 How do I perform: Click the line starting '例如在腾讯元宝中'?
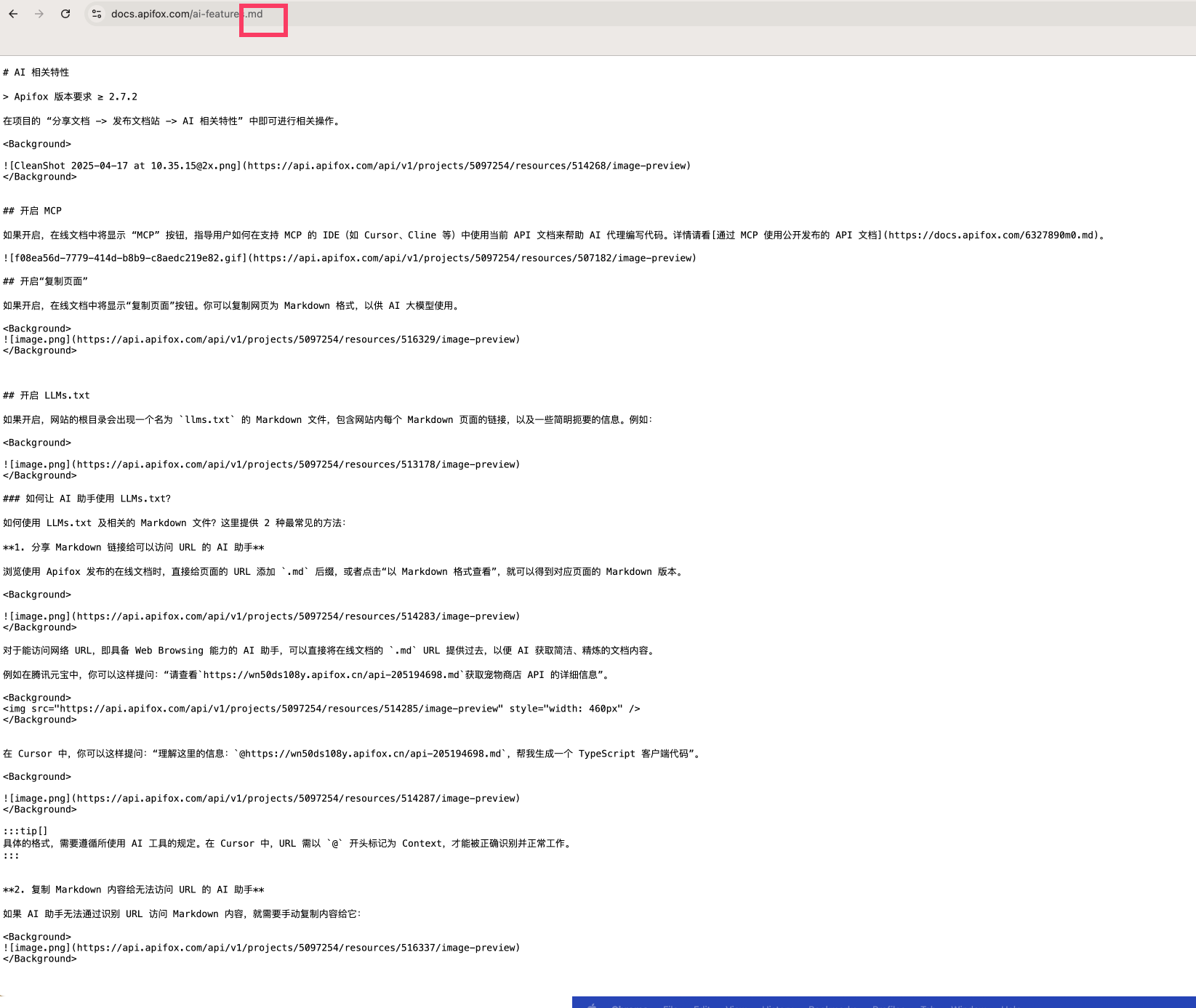[x=307, y=675]
